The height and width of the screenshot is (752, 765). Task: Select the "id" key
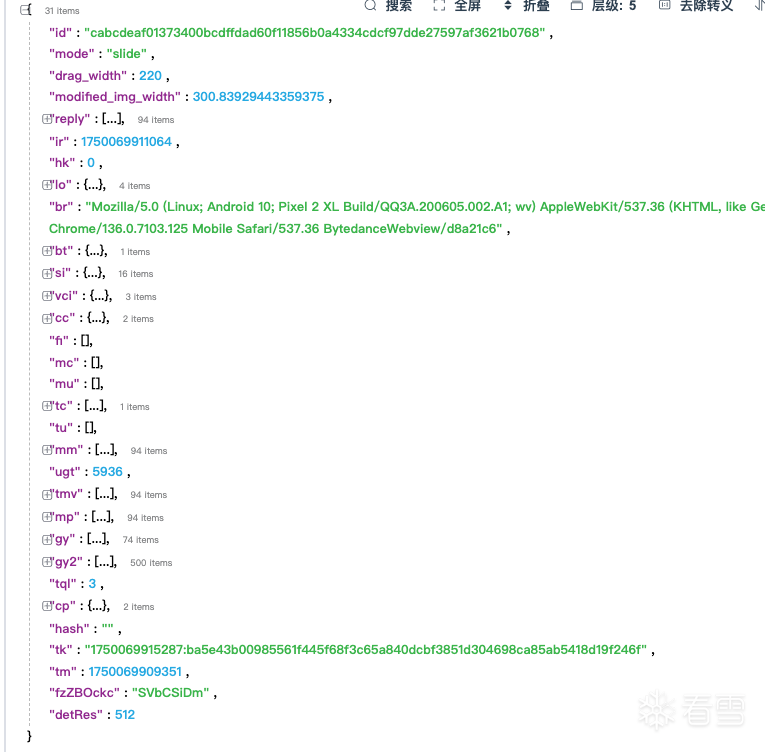(x=60, y=33)
